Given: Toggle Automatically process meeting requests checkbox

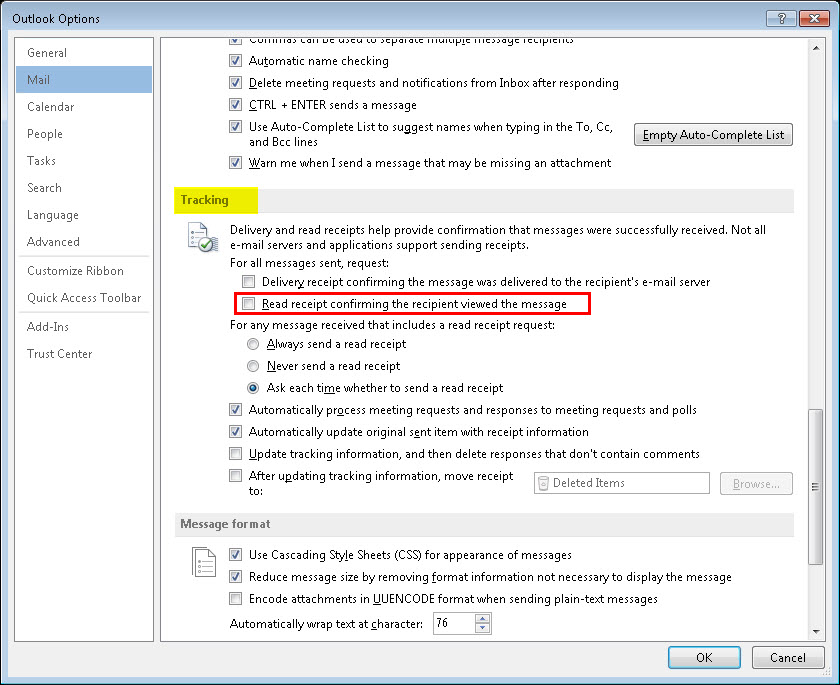Looking at the screenshot, I should coord(235,410).
